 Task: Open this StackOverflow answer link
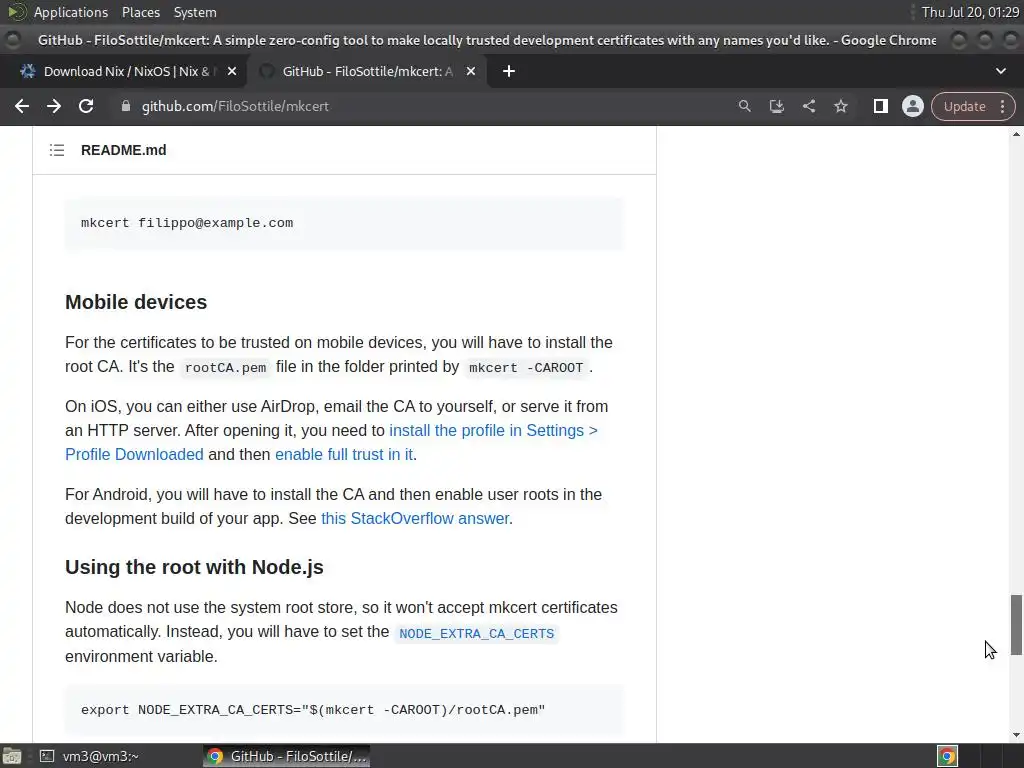click(x=415, y=519)
